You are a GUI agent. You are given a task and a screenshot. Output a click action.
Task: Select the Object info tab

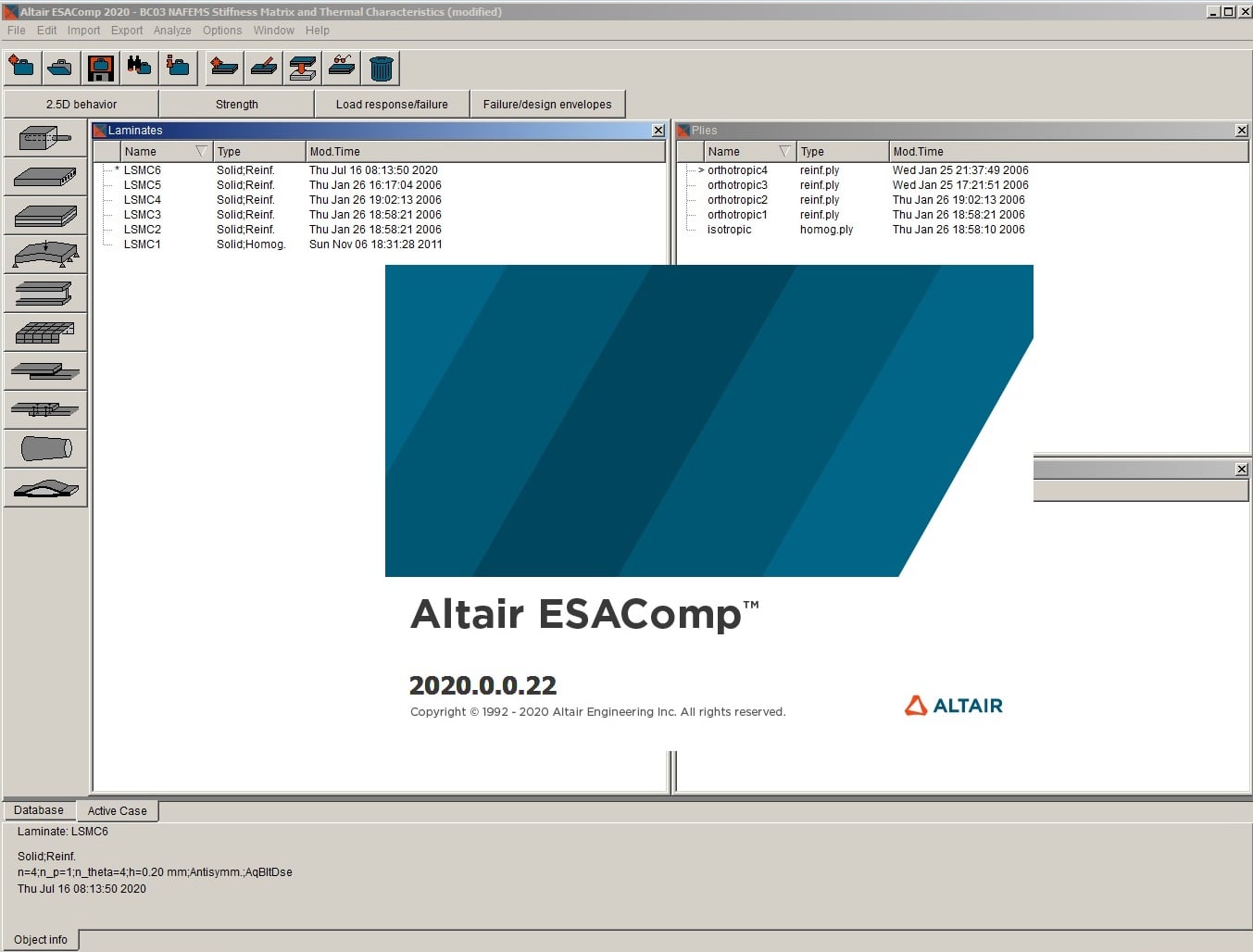click(41, 940)
